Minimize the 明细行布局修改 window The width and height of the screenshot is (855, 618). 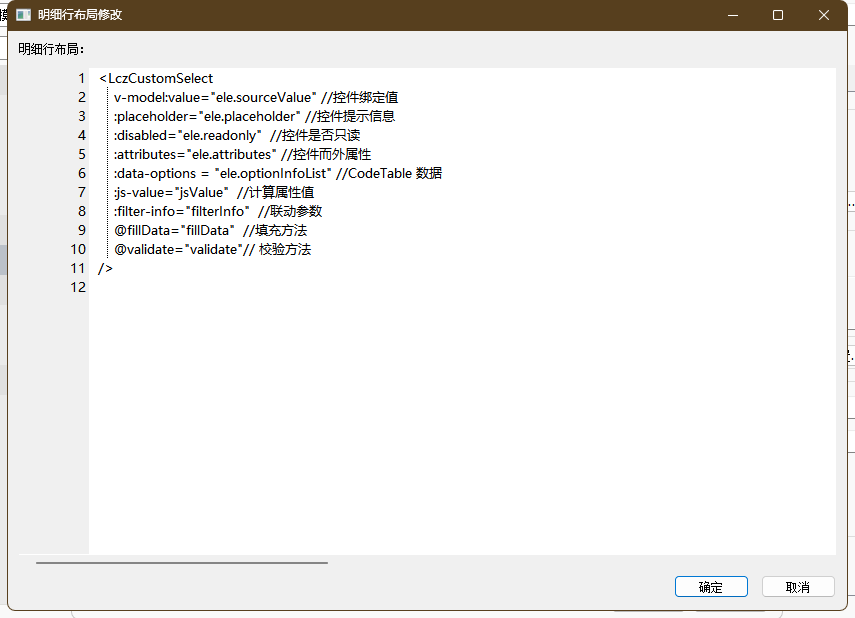coord(733,15)
